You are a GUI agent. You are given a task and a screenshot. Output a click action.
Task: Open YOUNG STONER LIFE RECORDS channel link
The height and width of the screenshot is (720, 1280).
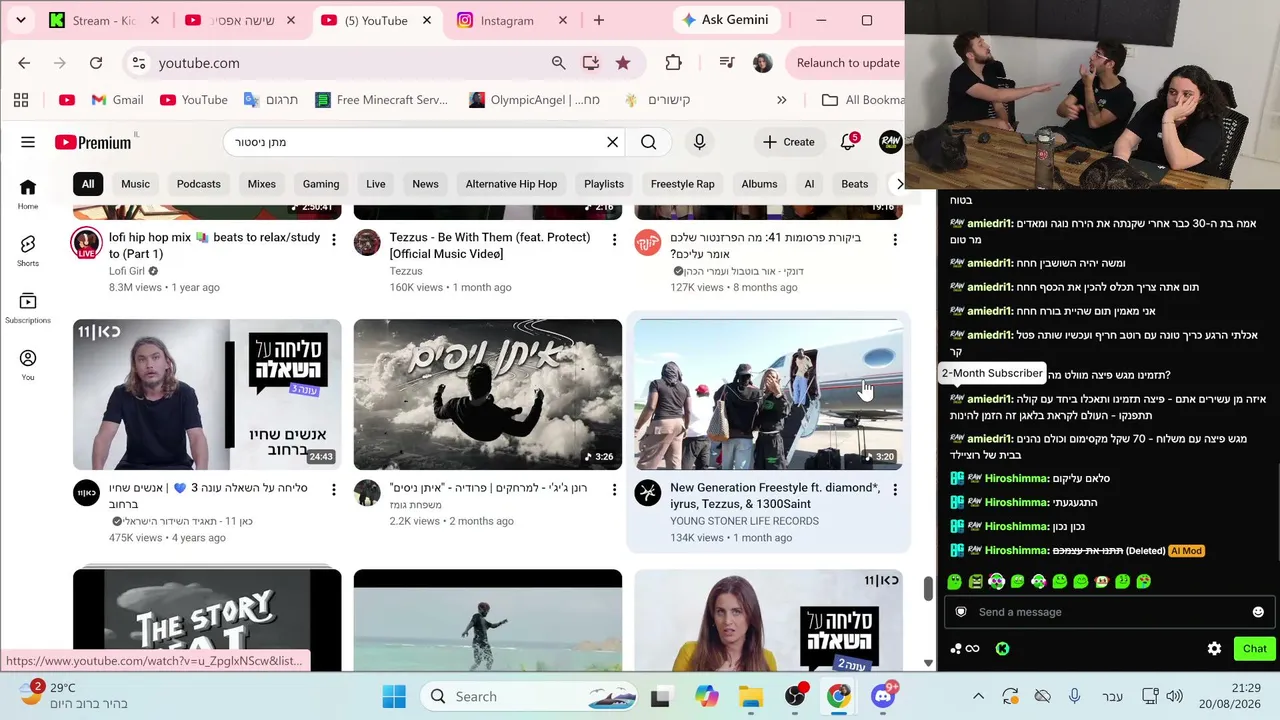(x=744, y=521)
